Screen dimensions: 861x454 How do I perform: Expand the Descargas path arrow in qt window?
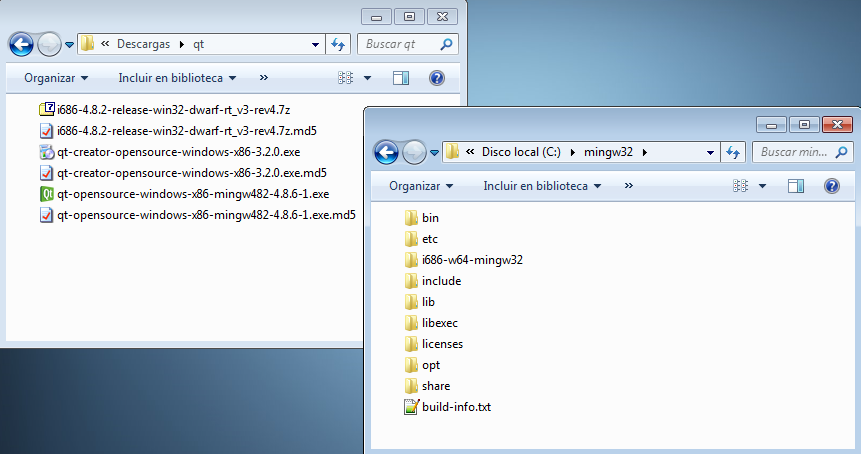182,44
